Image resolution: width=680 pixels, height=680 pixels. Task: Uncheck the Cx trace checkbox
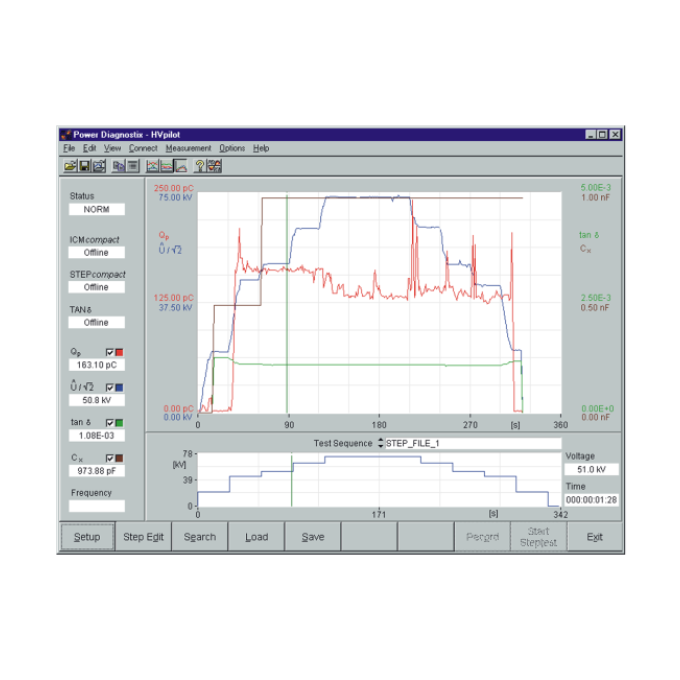tap(109, 458)
